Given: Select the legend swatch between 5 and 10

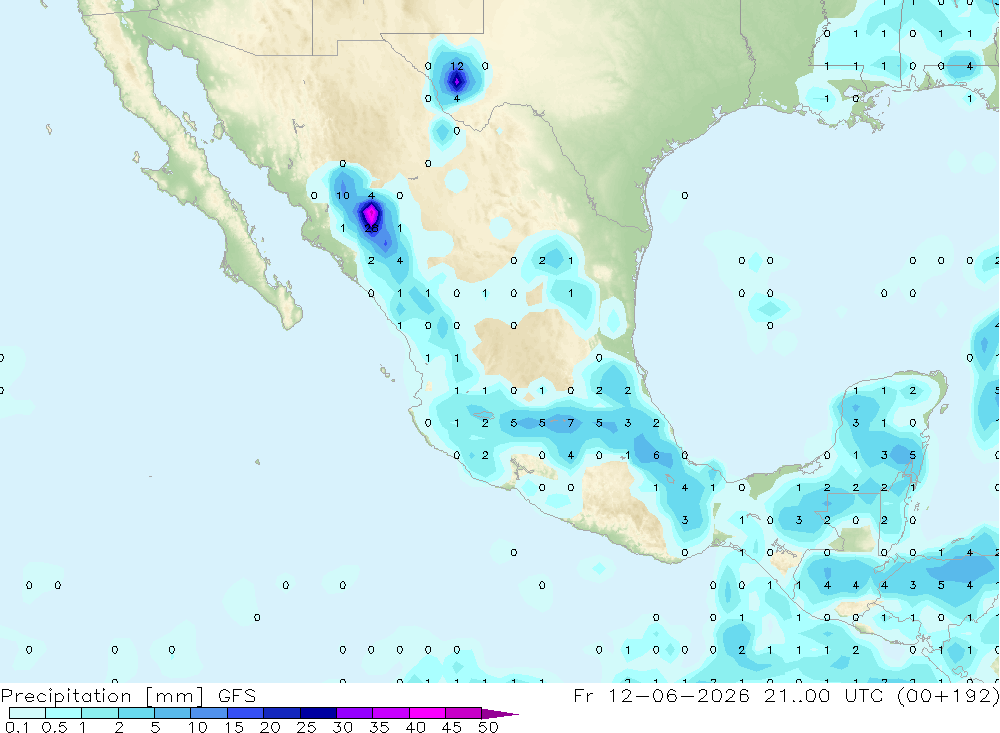Looking at the screenshot, I should click(x=173, y=713).
